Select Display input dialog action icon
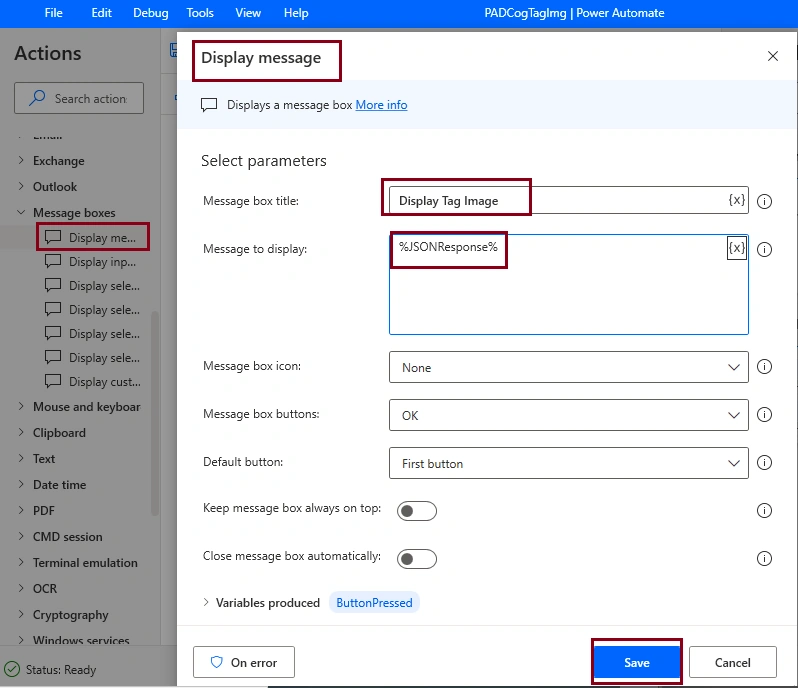This screenshot has width=798, height=688. [x=53, y=262]
